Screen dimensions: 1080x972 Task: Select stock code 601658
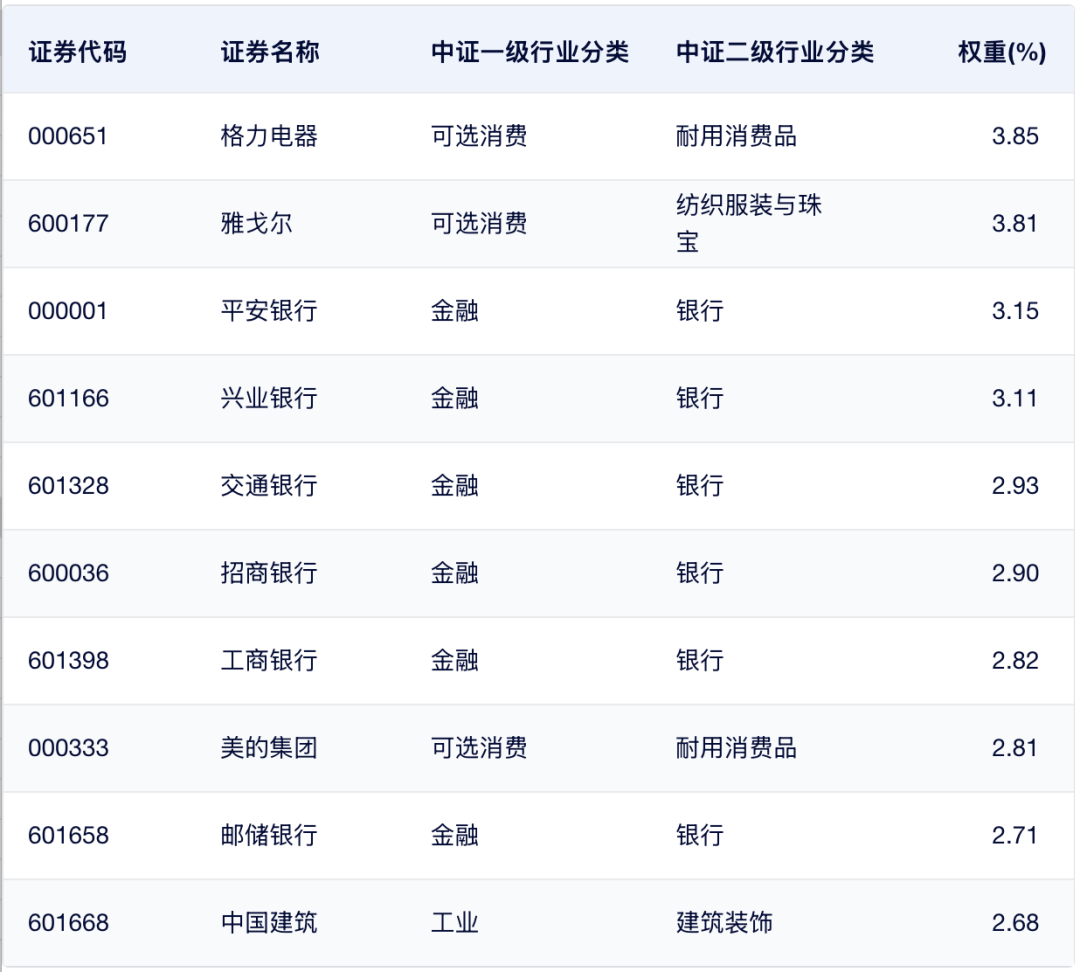pyautogui.click(x=68, y=836)
